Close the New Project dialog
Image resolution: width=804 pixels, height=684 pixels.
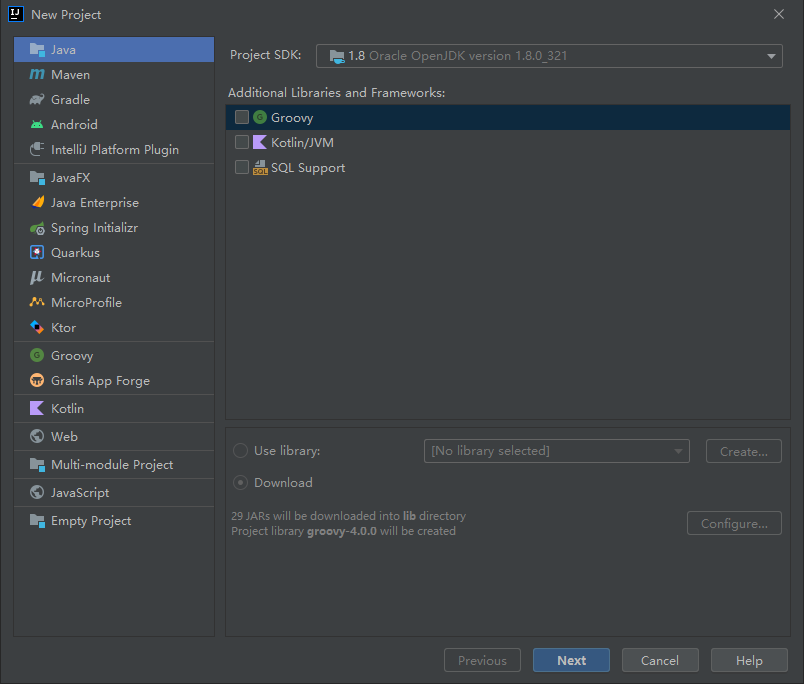[x=779, y=14]
